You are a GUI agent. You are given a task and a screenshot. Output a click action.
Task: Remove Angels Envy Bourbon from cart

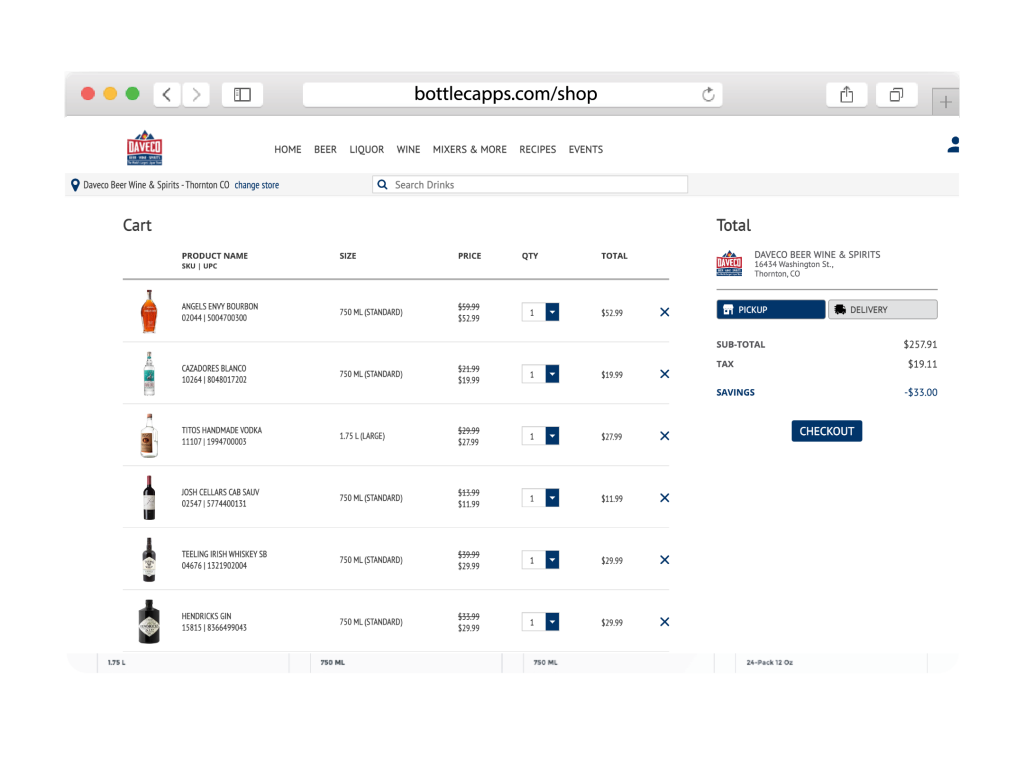click(664, 312)
